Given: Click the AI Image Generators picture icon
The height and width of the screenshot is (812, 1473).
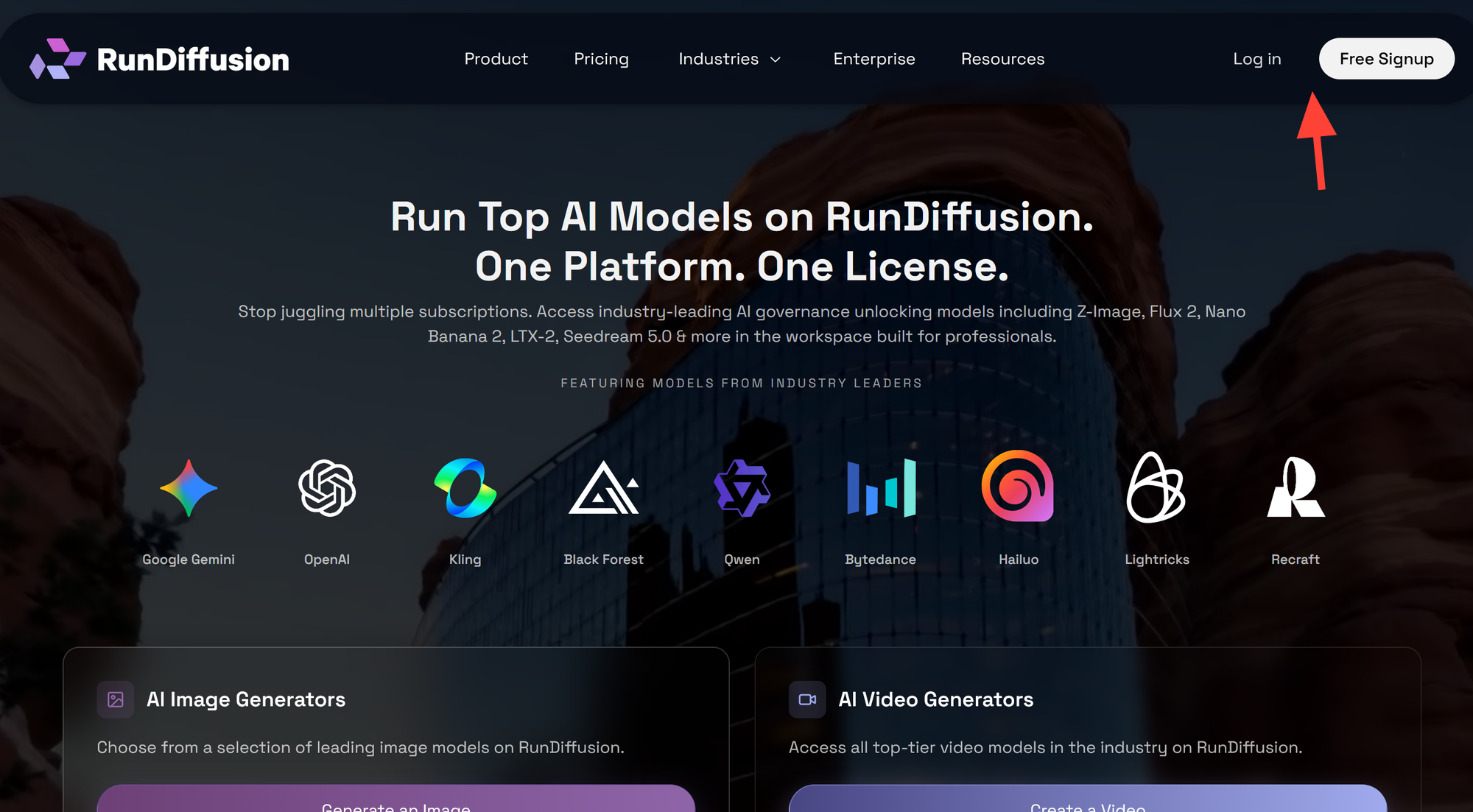Looking at the screenshot, I should (x=114, y=699).
